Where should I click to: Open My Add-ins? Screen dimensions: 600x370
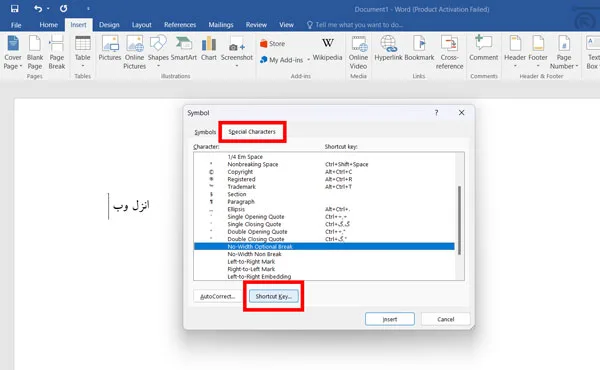coord(281,60)
